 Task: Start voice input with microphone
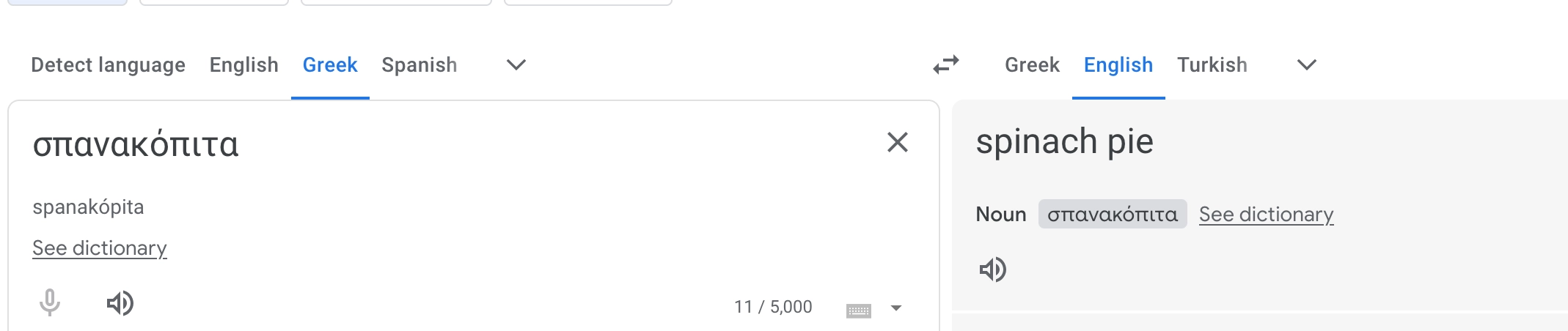tap(50, 302)
